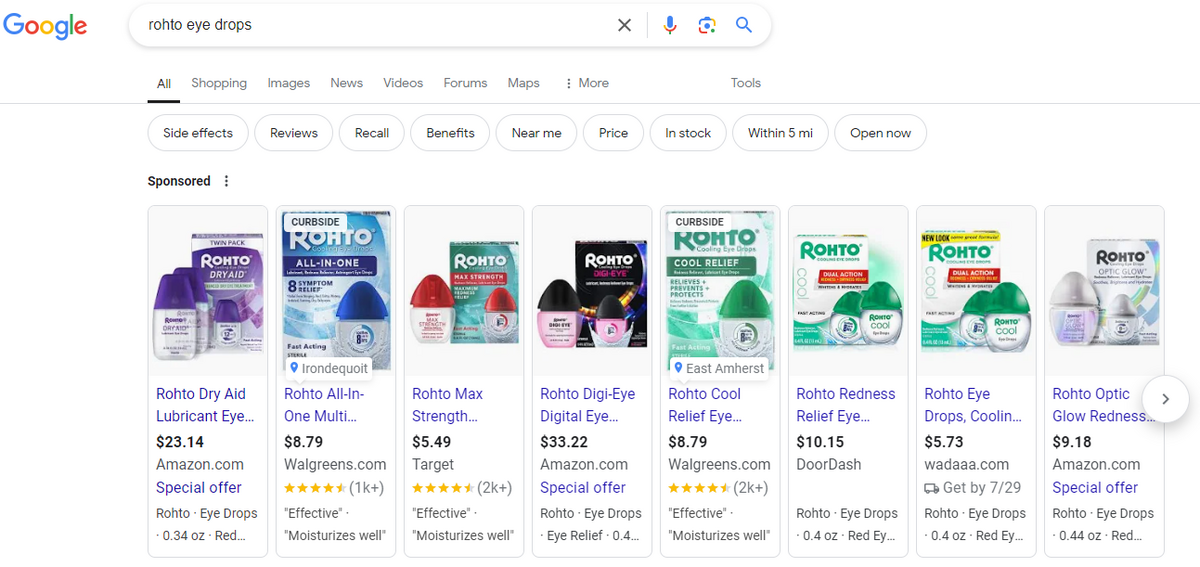Click Rohto Eye Drops, Cooling link
This screenshot has width=1200, height=567.
973,405
